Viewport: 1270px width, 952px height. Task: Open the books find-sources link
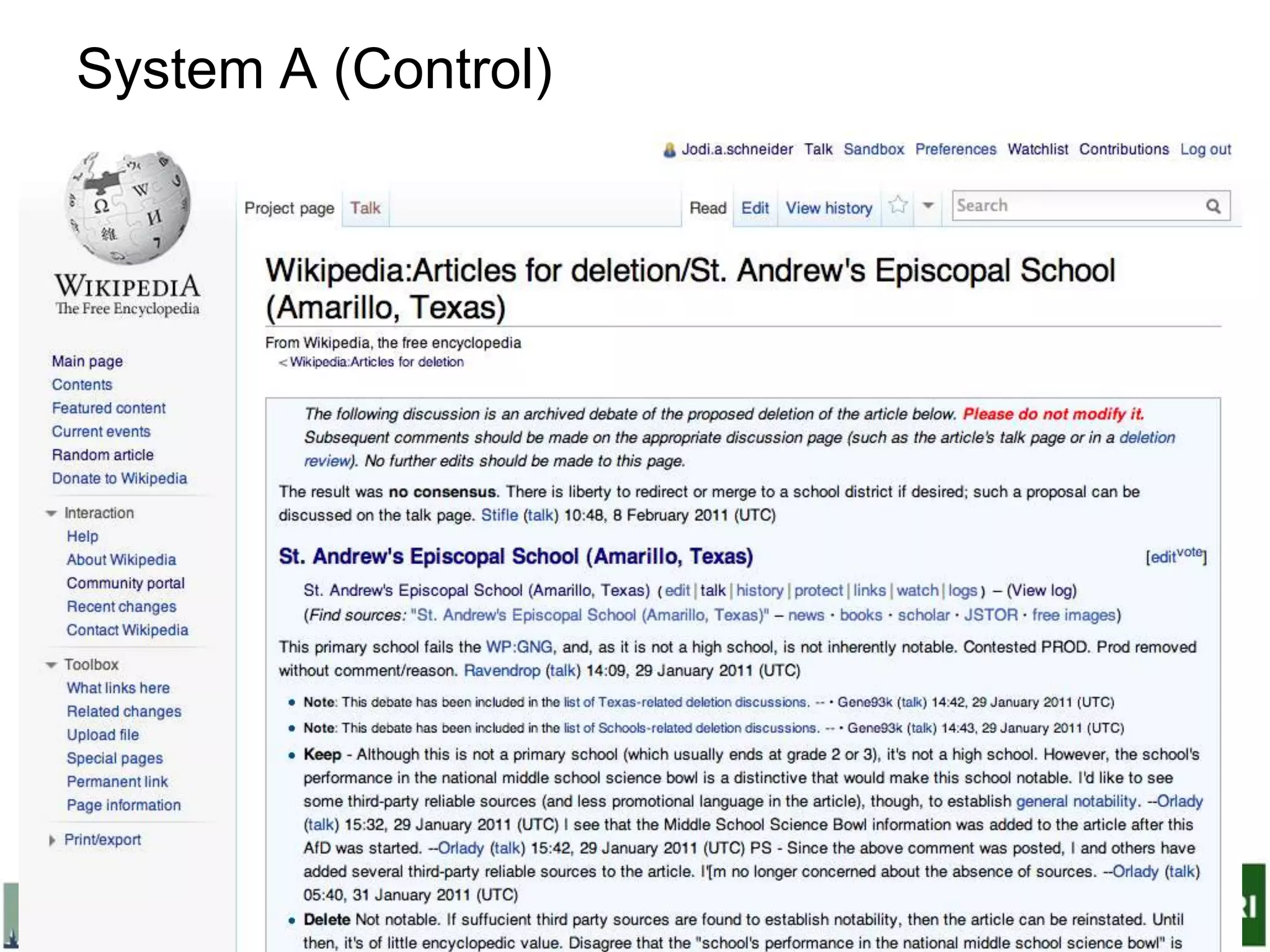(861, 615)
